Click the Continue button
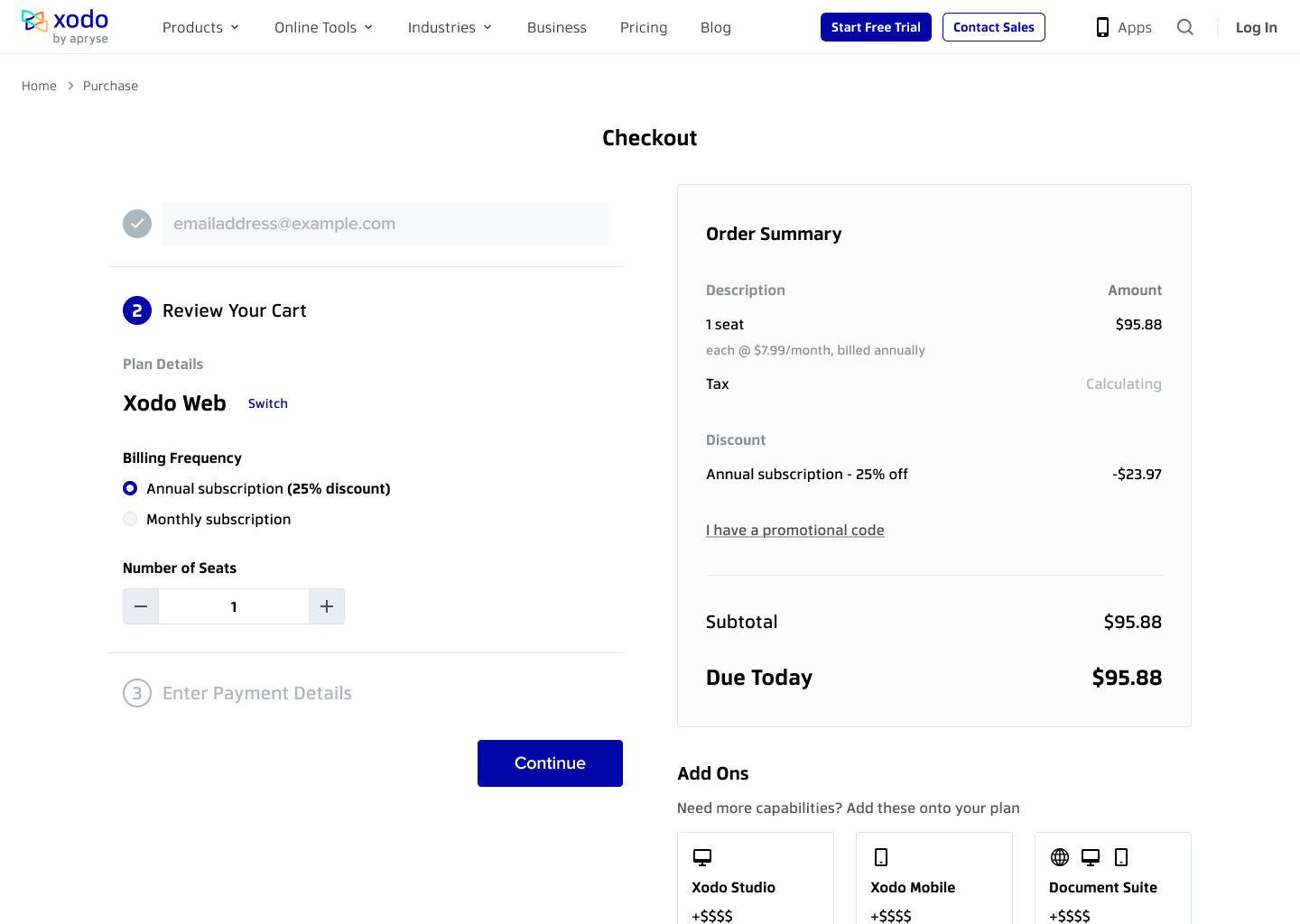 550,763
